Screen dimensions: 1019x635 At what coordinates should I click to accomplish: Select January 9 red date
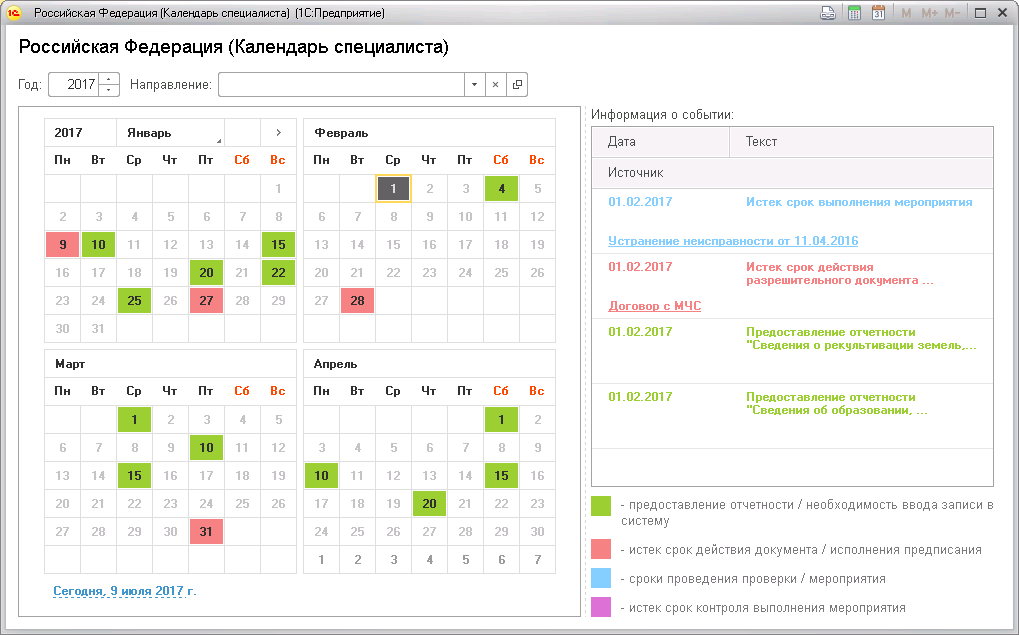(62, 244)
